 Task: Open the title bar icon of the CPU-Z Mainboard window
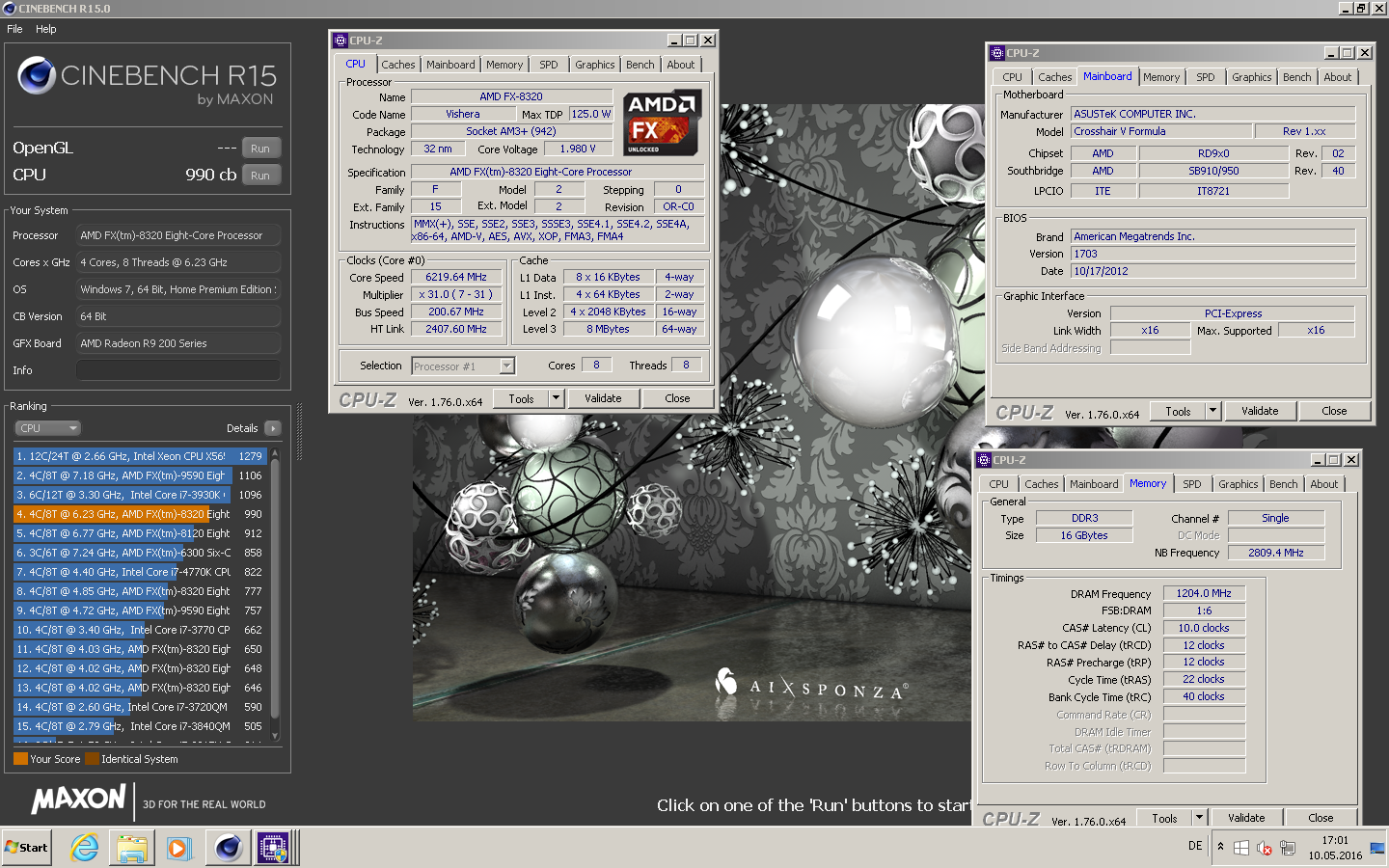(997, 53)
